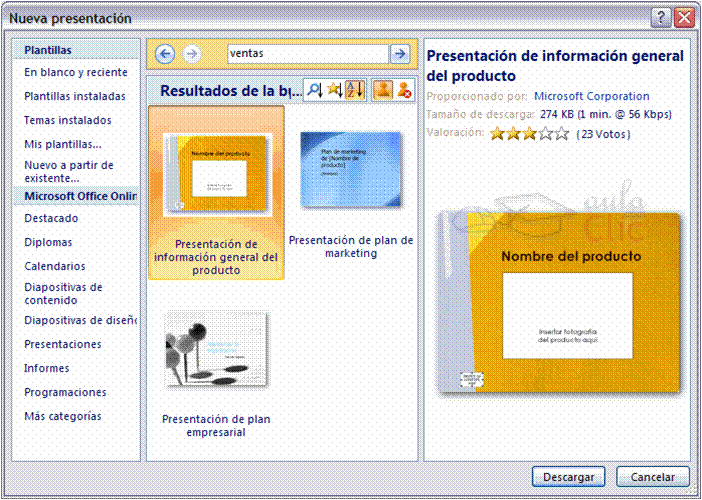Select the Informes category
Viewport: 702px width, 500px height.
pyautogui.click(x=47, y=368)
